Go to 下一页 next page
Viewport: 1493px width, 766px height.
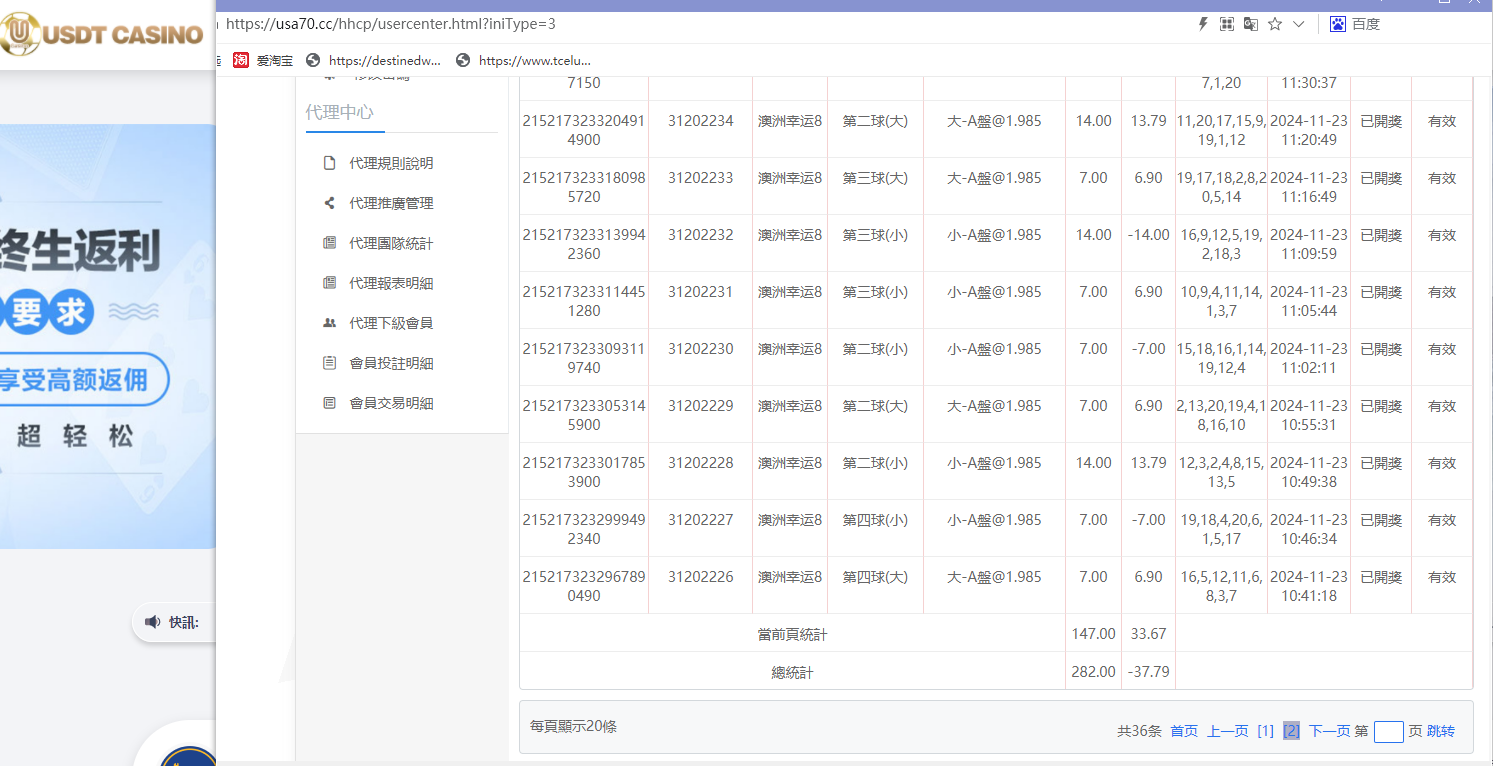1330,731
